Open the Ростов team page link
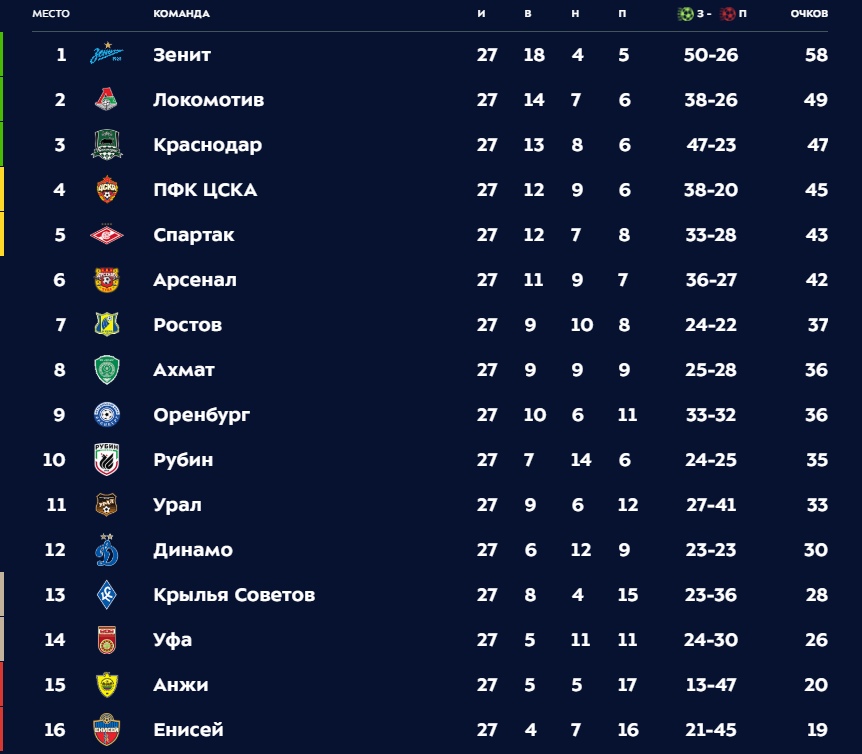The width and height of the screenshot is (862, 754). 188,325
